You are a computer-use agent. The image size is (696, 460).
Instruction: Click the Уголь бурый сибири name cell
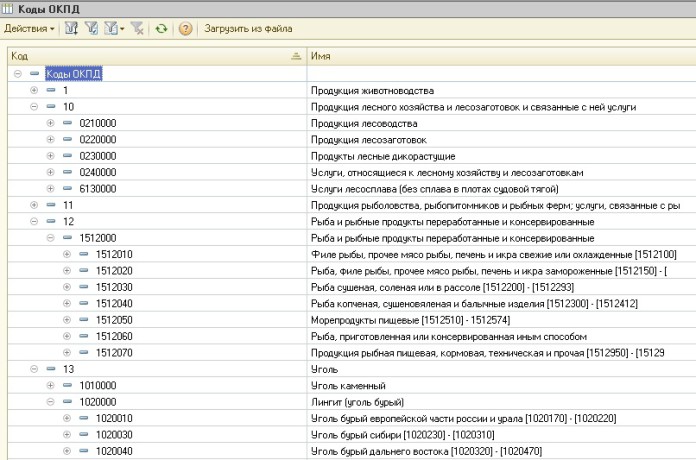(502, 435)
